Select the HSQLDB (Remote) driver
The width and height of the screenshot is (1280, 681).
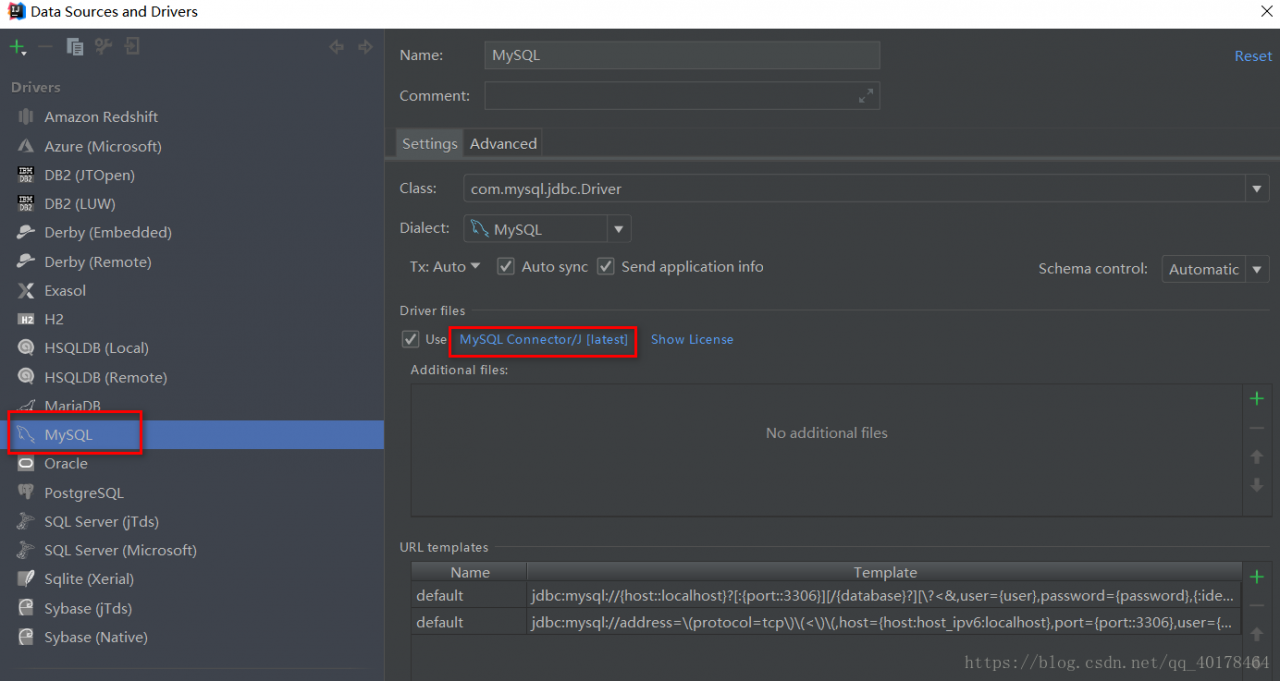point(192,377)
